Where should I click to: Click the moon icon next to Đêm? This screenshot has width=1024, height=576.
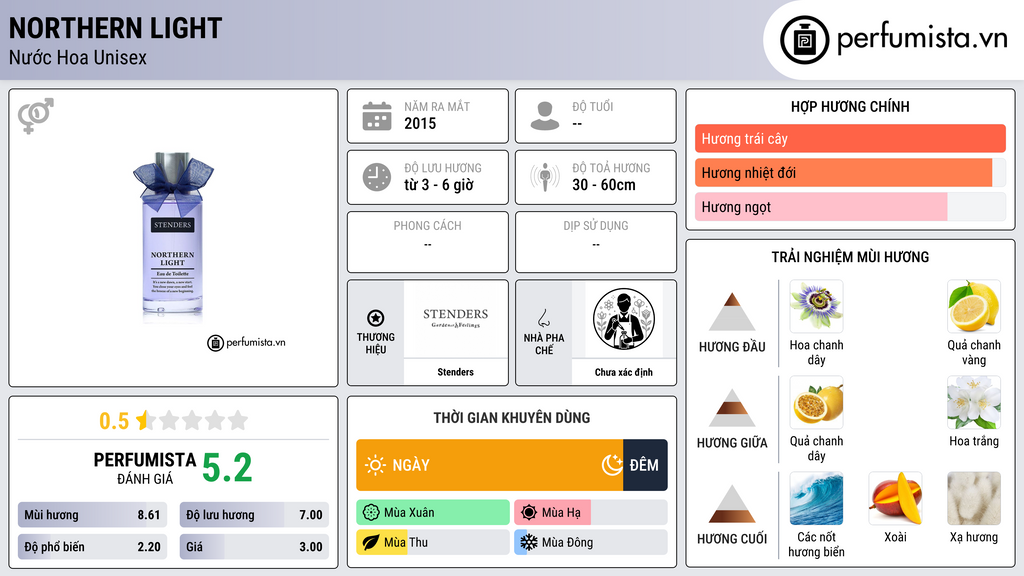tap(612, 465)
